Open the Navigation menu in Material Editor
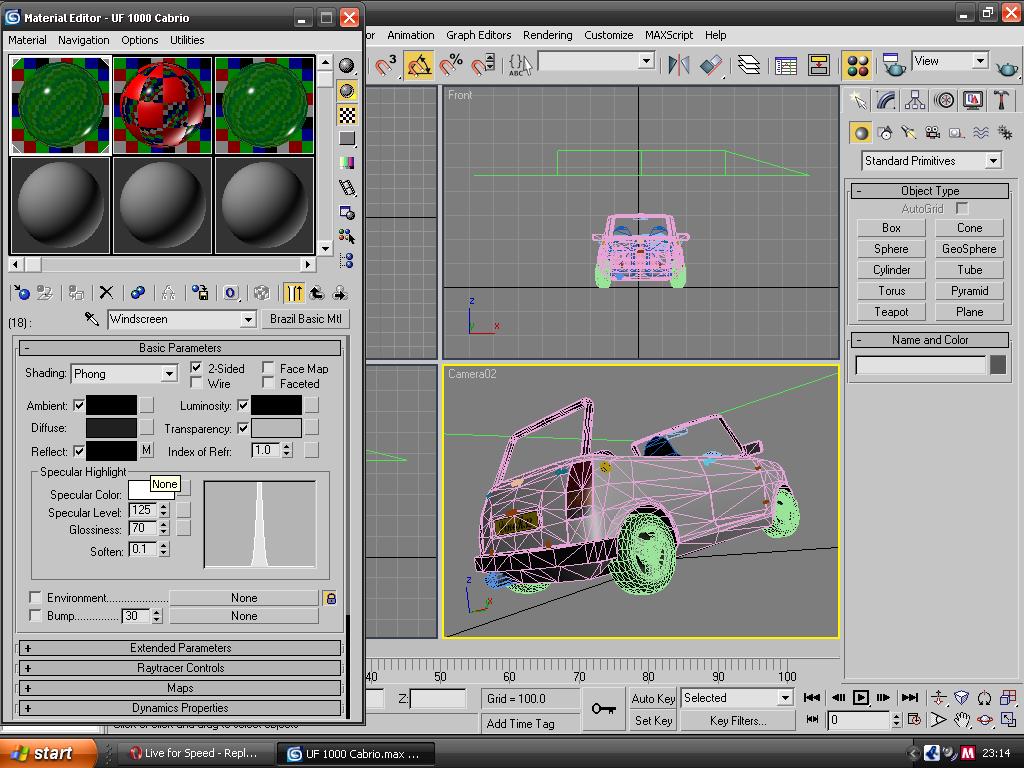This screenshot has height=768, width=1024. click(84, 40)
